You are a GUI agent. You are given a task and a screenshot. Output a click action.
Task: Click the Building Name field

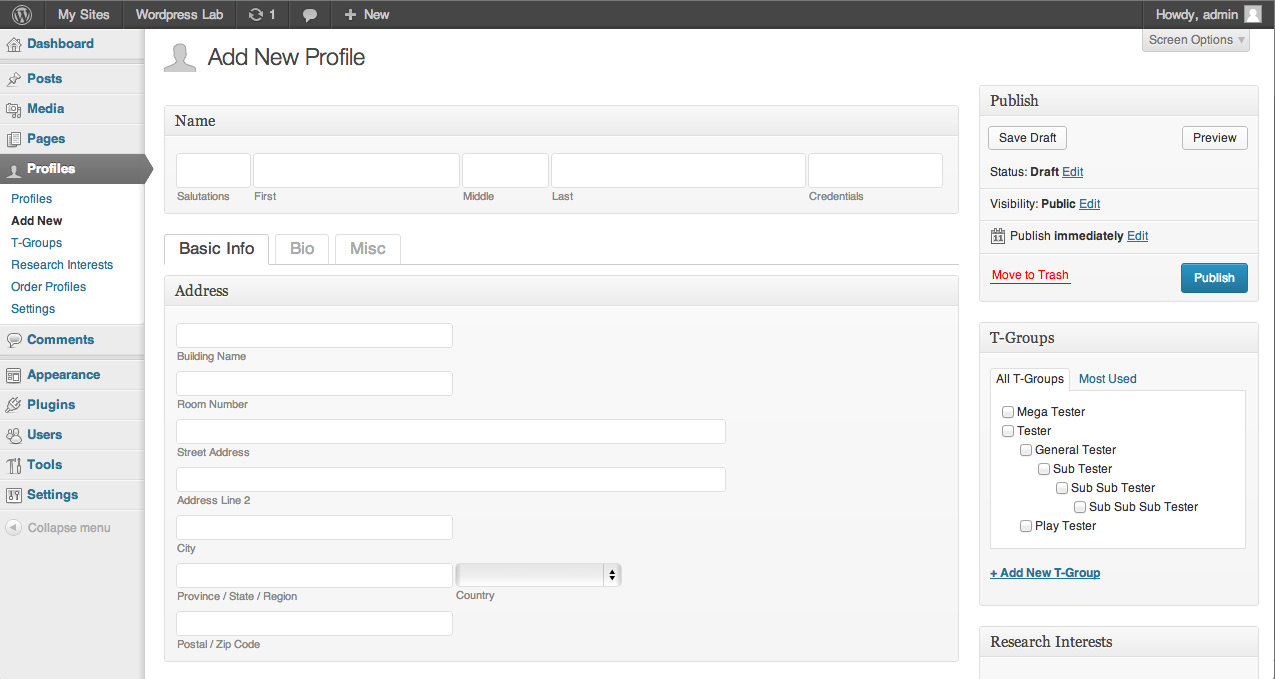(x=314, y=336)
